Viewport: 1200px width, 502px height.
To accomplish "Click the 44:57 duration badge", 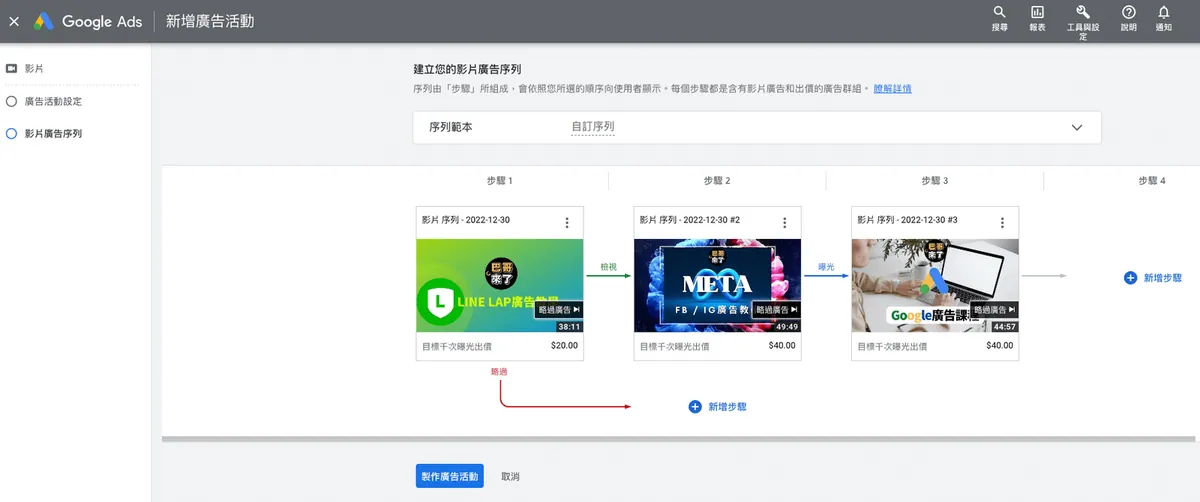I will [1005, 326].
